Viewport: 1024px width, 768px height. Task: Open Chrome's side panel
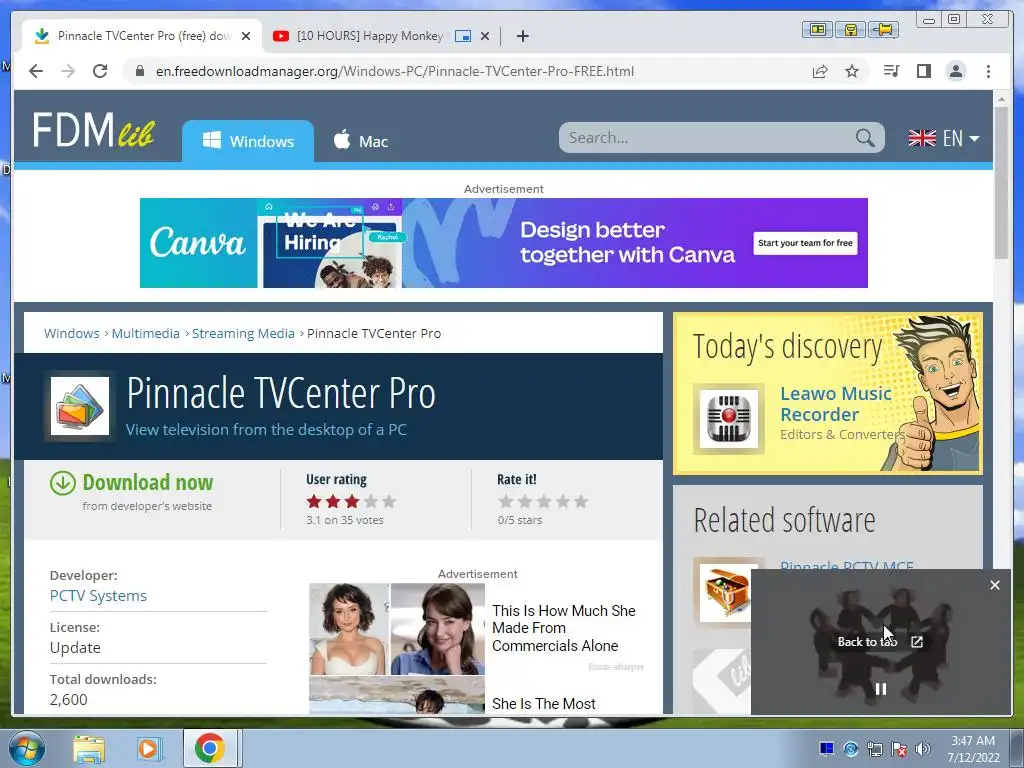click(x=923, y=71)
